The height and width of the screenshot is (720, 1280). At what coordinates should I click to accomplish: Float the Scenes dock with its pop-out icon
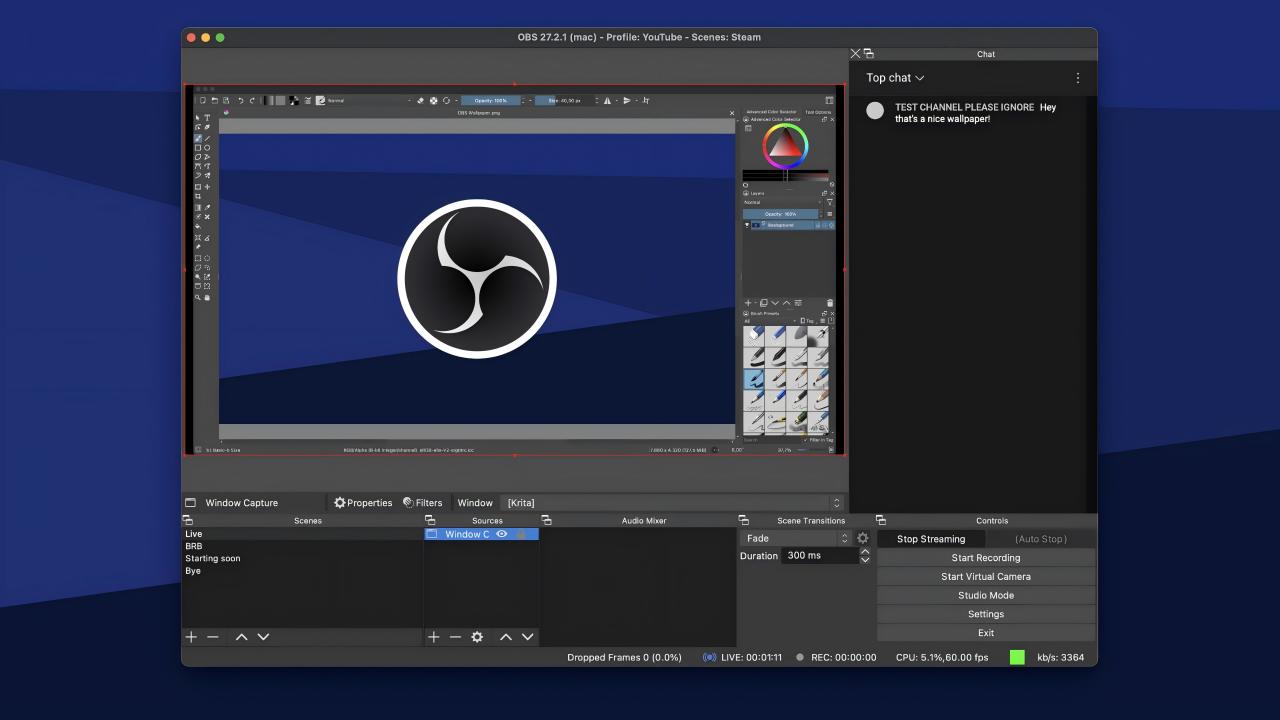pos(187,520)
